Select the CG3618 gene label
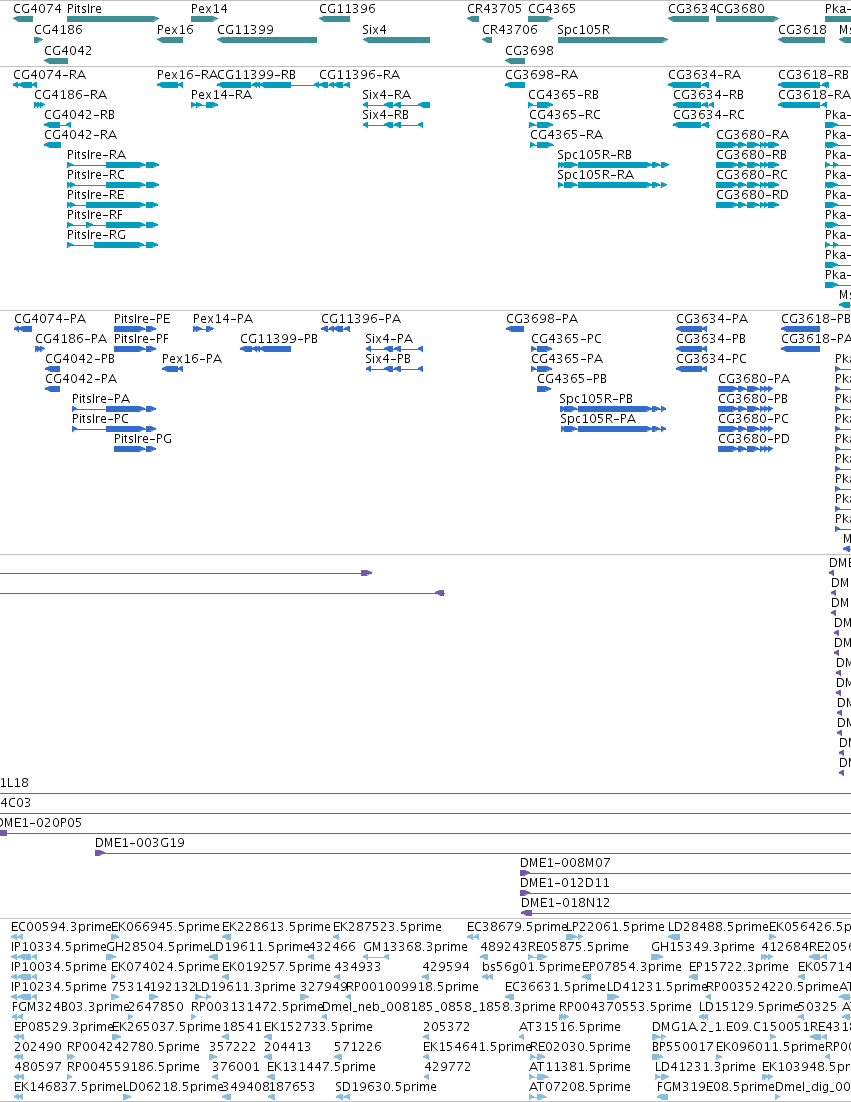The width and height of the screenshot is (851, 1102). [803, 30]
